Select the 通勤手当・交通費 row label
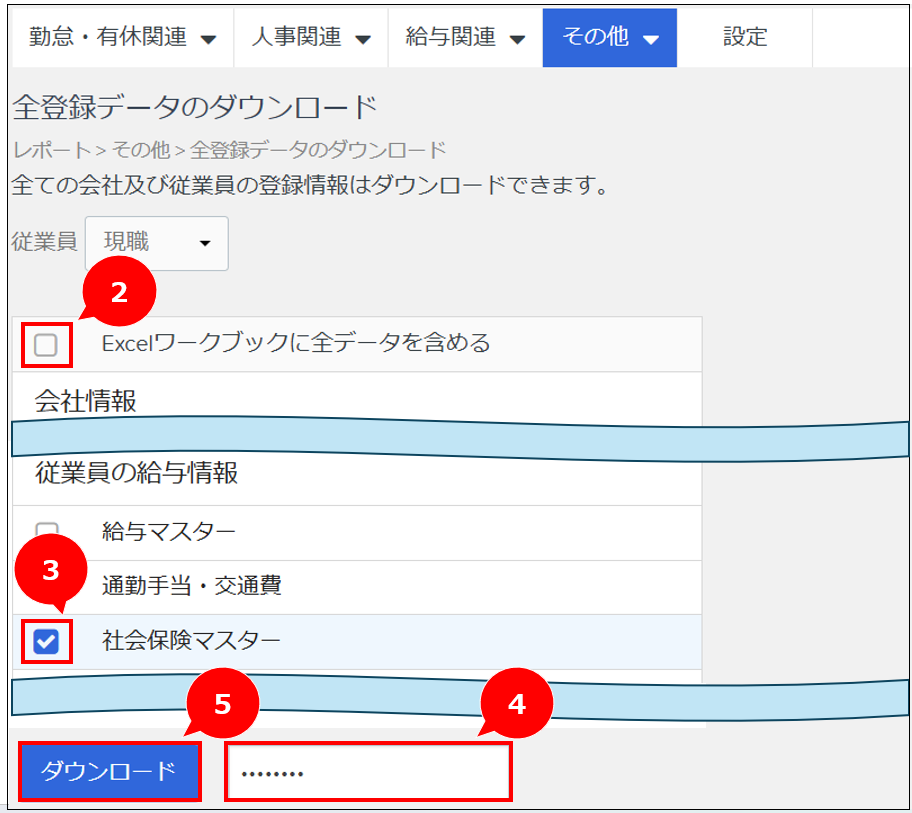Screen dimensions: 912x813 point(191,586)
